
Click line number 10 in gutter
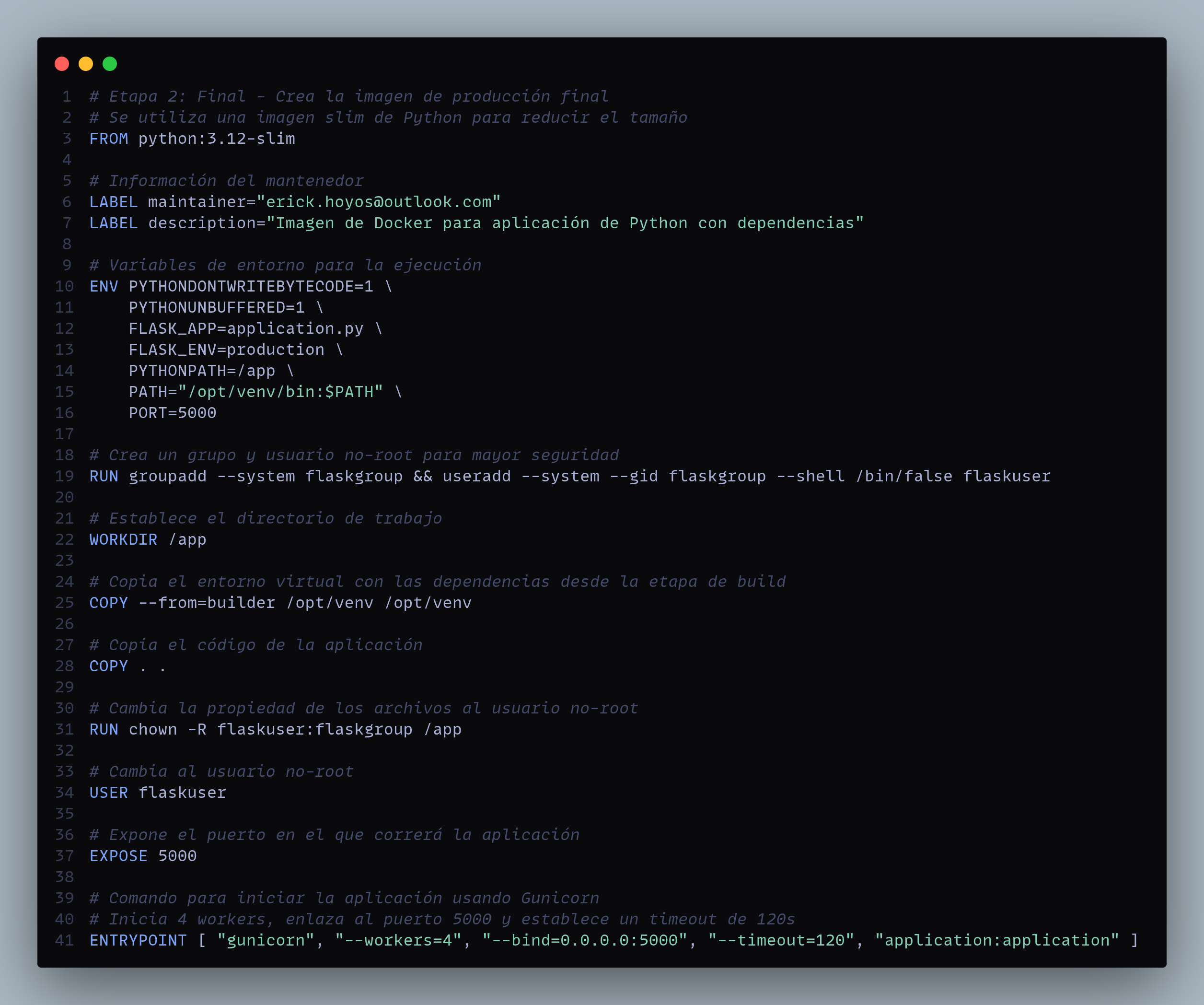[x=64, y=286]
